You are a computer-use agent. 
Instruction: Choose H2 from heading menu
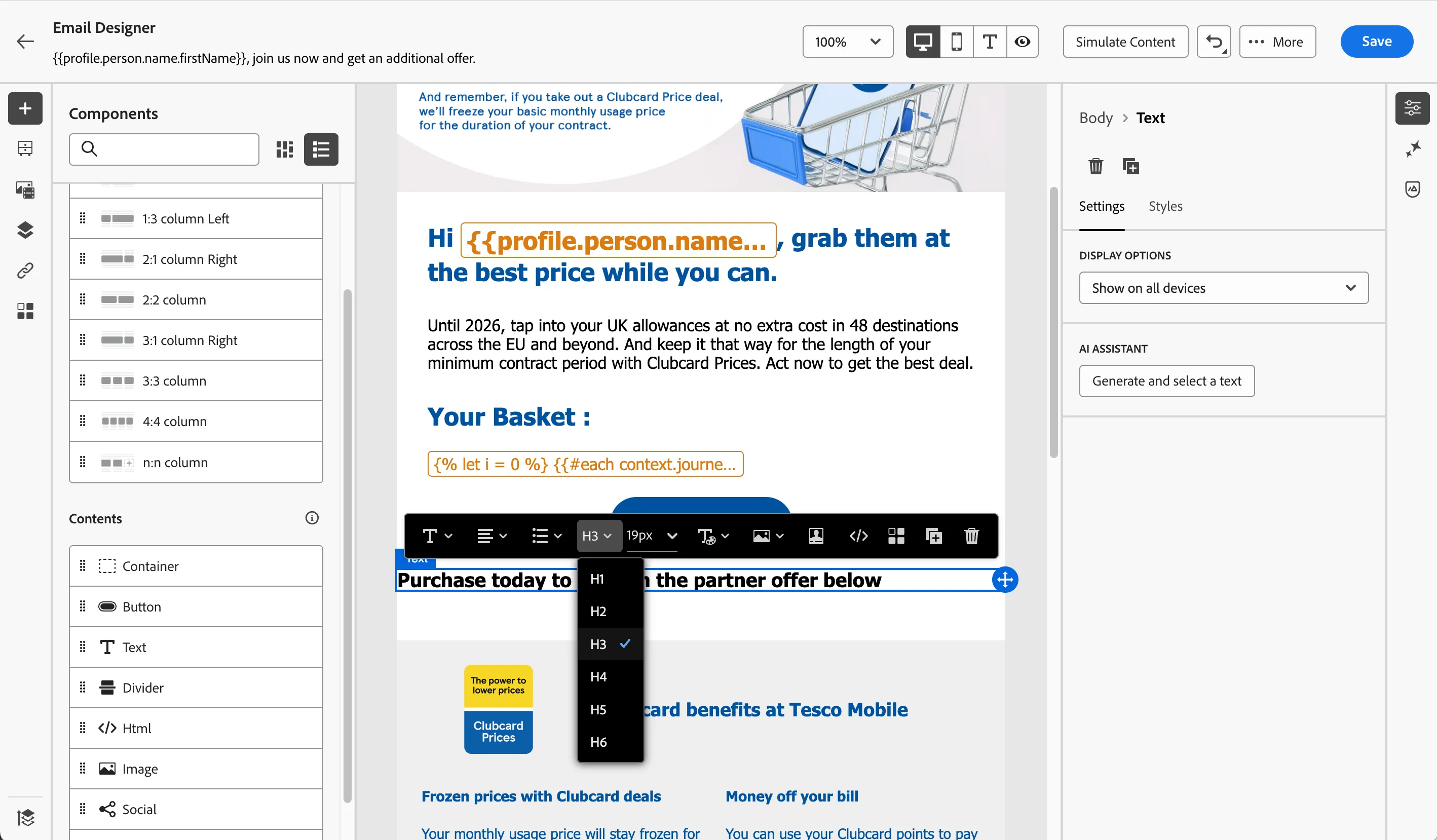coord(611,612)
